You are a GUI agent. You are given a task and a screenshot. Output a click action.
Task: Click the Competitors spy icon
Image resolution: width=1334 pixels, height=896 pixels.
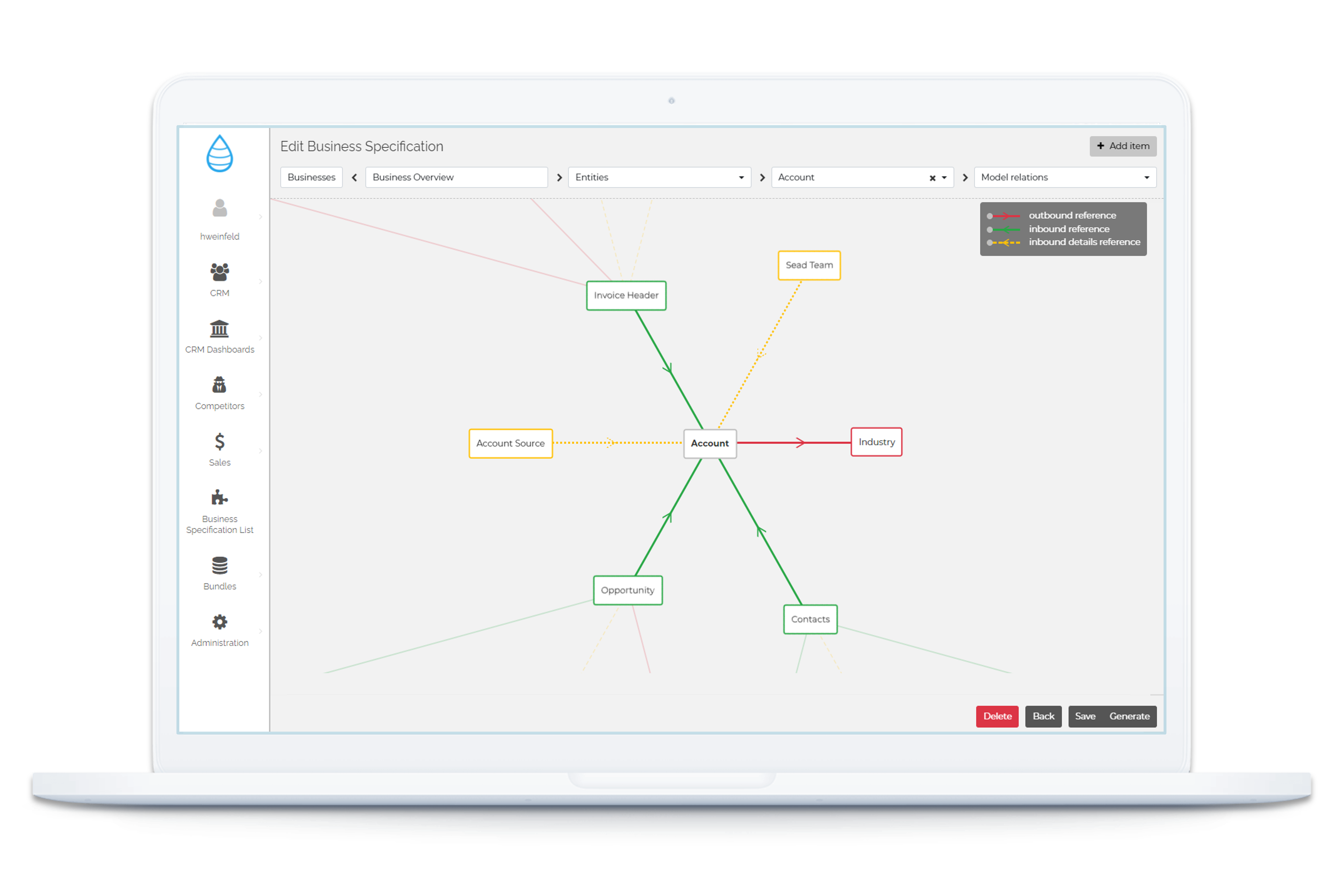(219, 385)
